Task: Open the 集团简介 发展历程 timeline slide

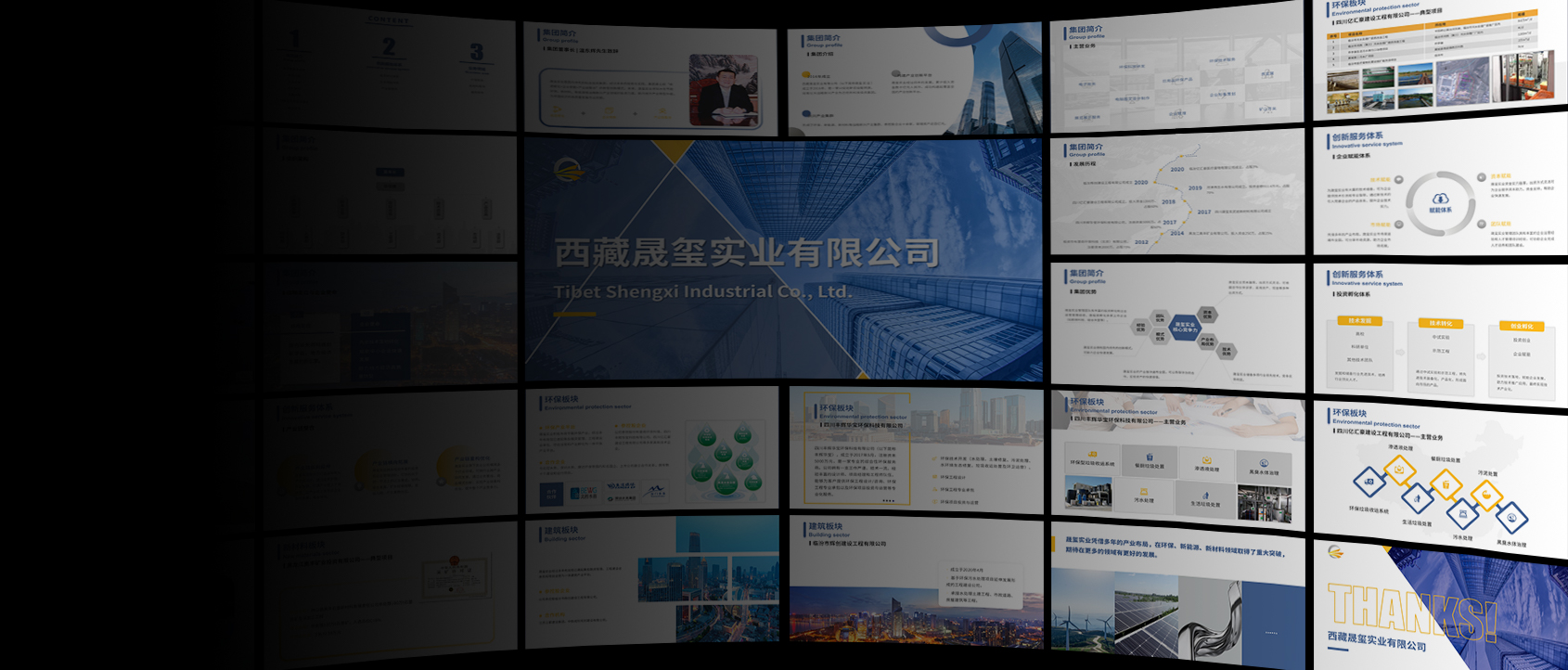Action: [1176, 192]
